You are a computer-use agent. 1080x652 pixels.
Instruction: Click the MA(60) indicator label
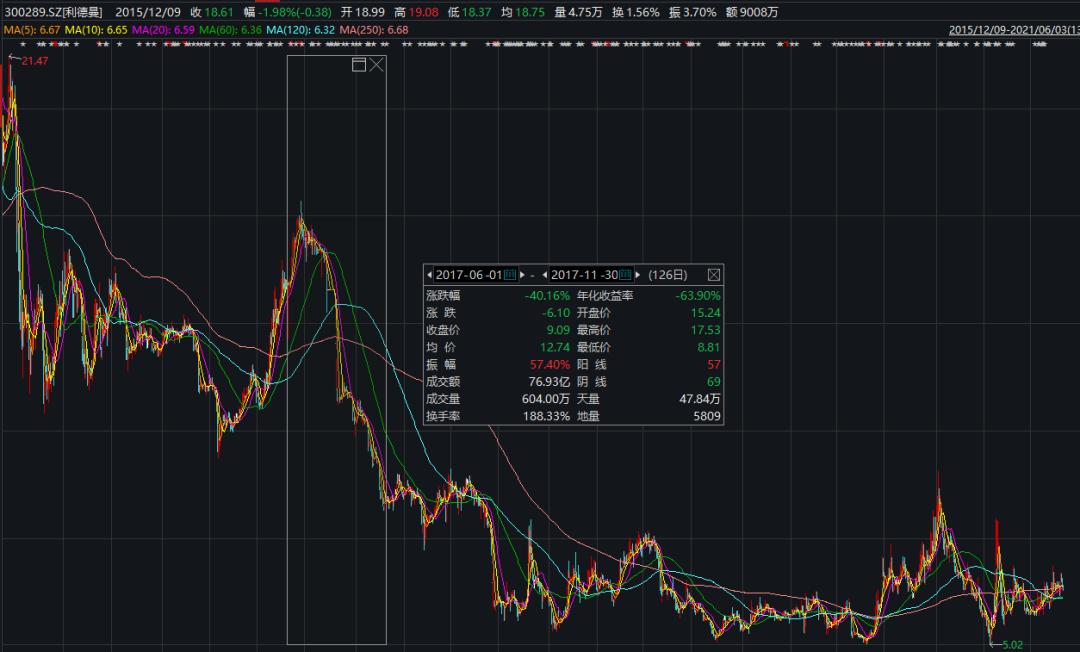pyautogui.click(x=231, y=30)
